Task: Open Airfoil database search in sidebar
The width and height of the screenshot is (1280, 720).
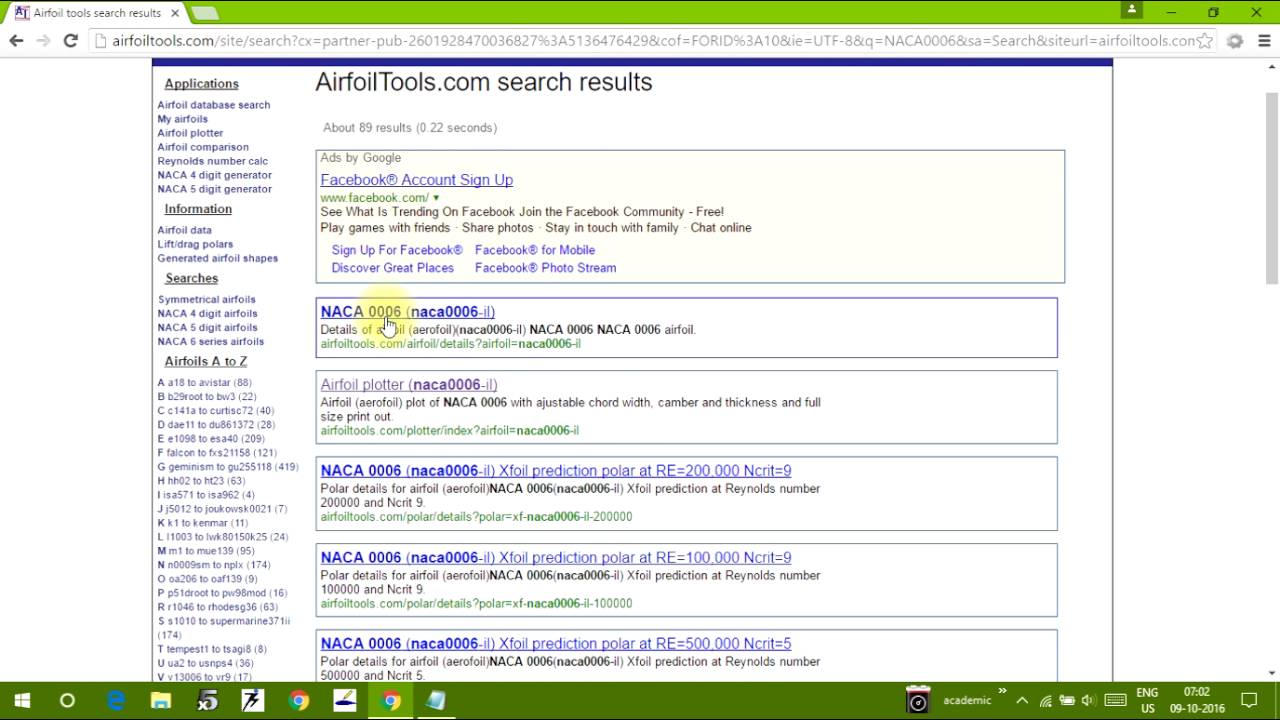Action: pos(213,105)
